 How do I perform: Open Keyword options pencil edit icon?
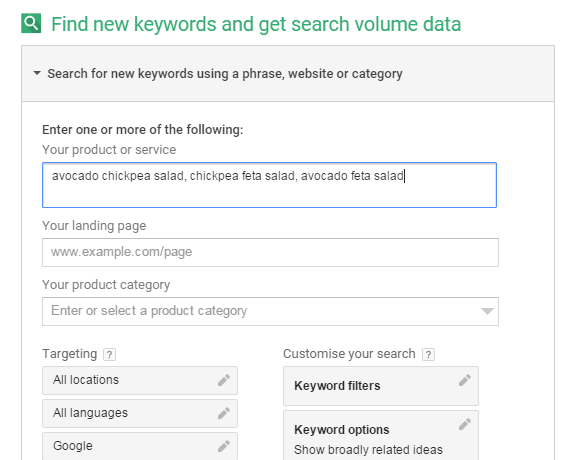465,424
